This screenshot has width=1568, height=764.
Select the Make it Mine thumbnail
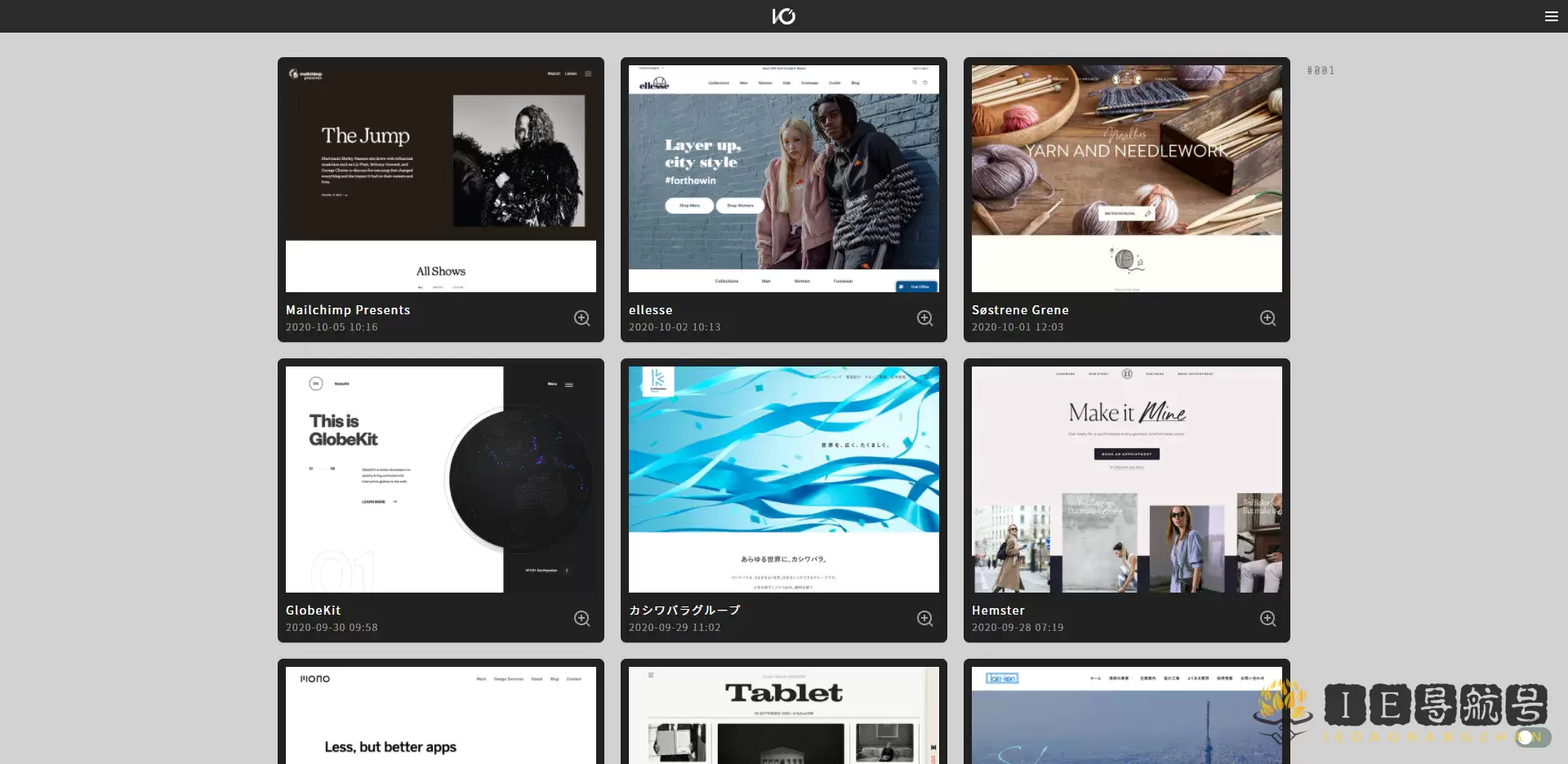(x=1127, y=479)
